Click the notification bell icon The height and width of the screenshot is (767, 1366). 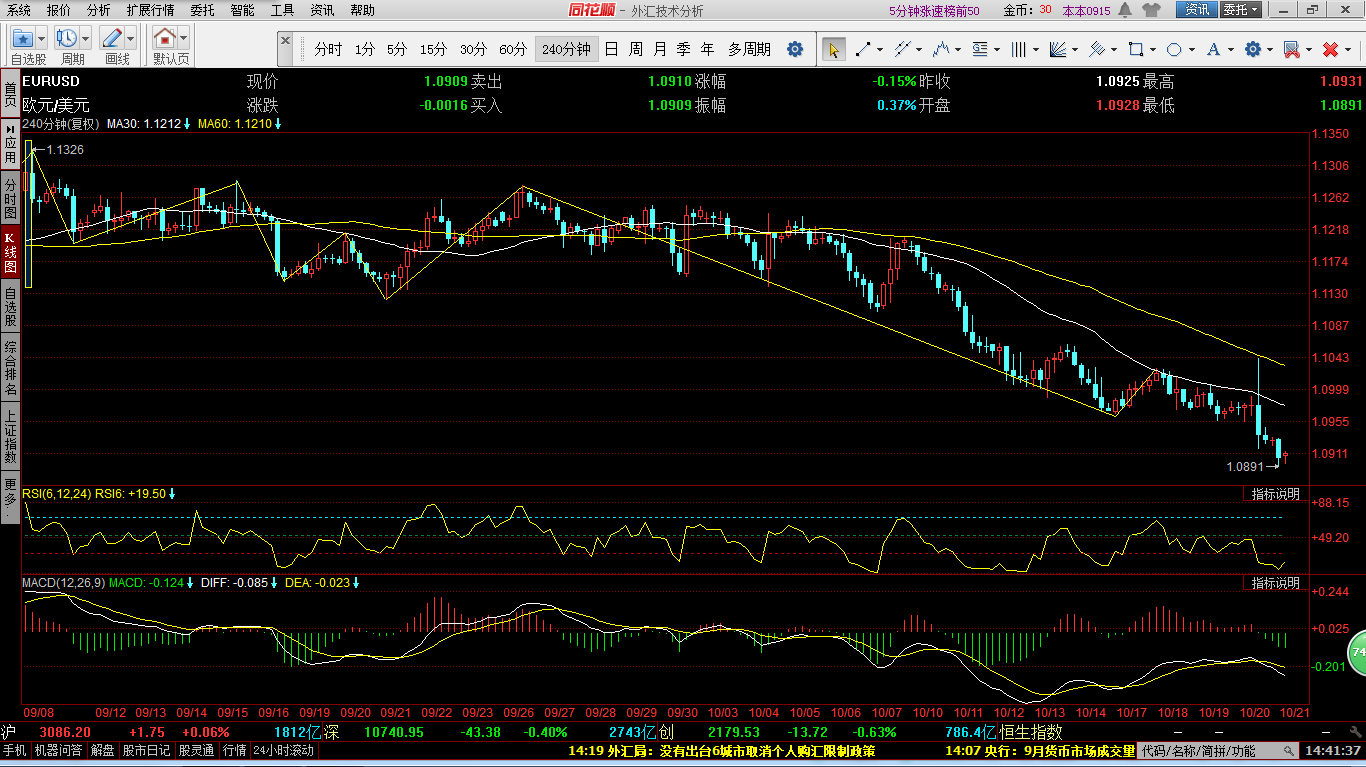1125,10
